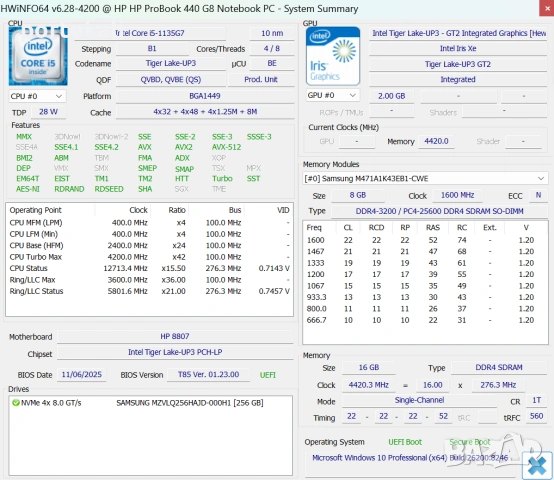
Task: Click the Intel Core i5 logo image
Action: coord(38,56)
